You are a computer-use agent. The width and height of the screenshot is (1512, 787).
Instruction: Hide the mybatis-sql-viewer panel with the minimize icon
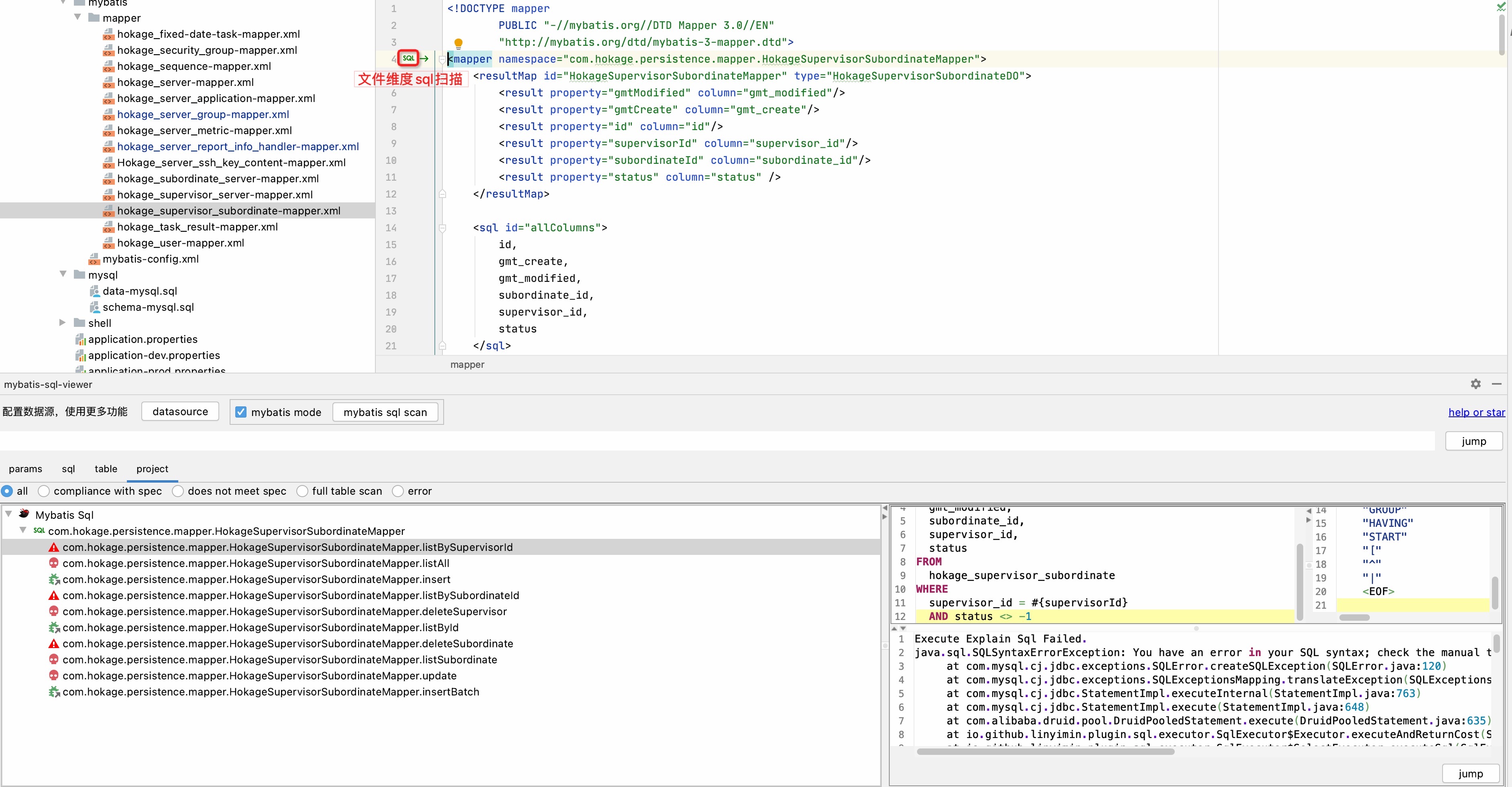[1496, 384]
